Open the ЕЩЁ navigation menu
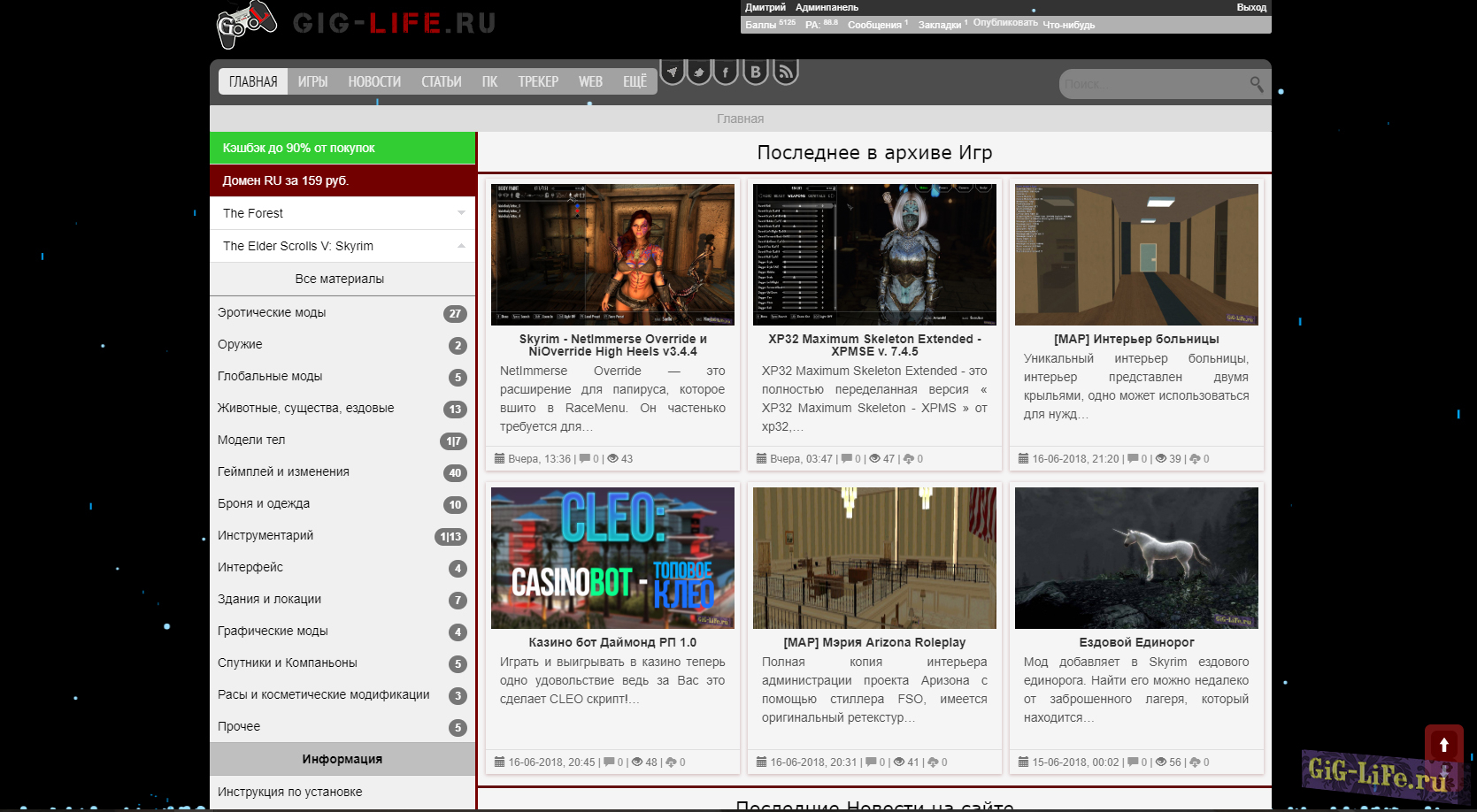 pos(635,81)
